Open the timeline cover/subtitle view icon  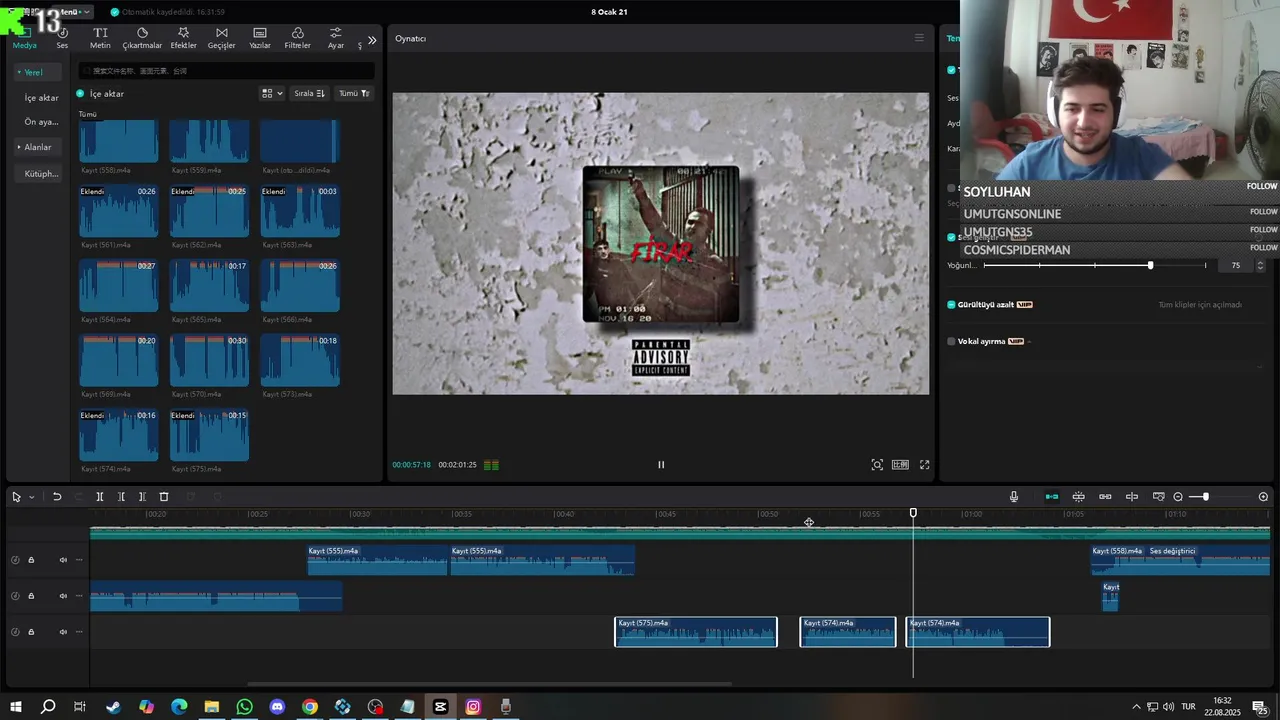pos(1159,497)
